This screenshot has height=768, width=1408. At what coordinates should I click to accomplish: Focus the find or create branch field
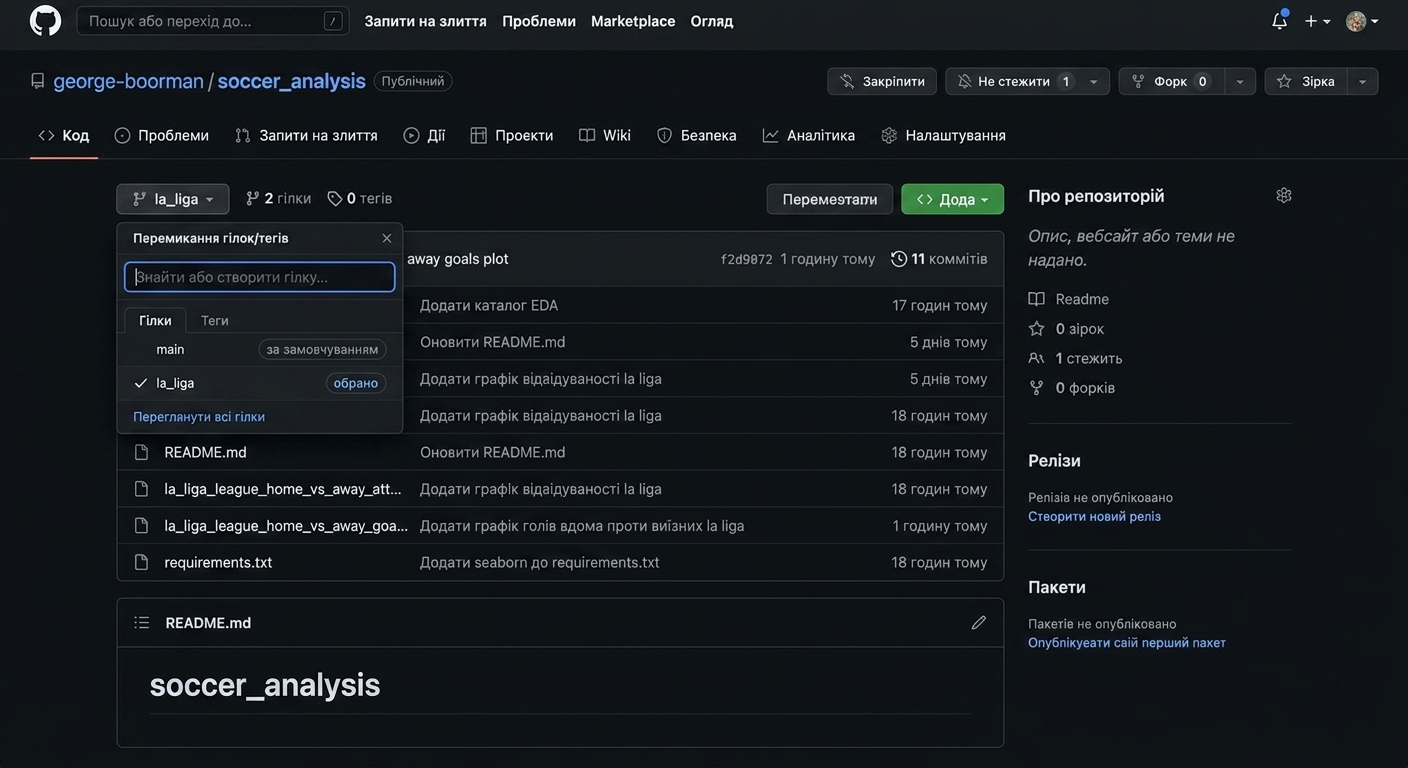(x=260, y=277)
